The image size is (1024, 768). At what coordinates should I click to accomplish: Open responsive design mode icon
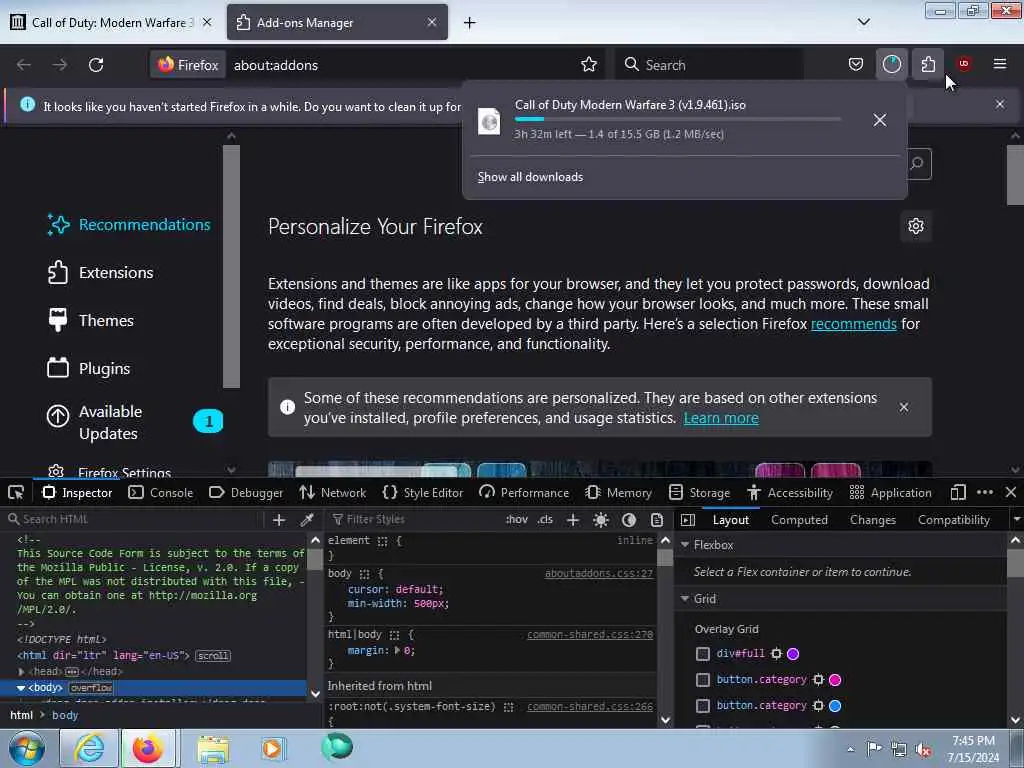[958, 492]
